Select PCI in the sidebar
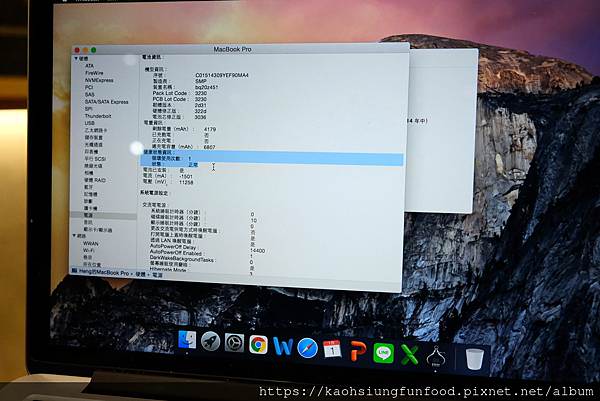The image size is (600, 401). tap(89, 87)
